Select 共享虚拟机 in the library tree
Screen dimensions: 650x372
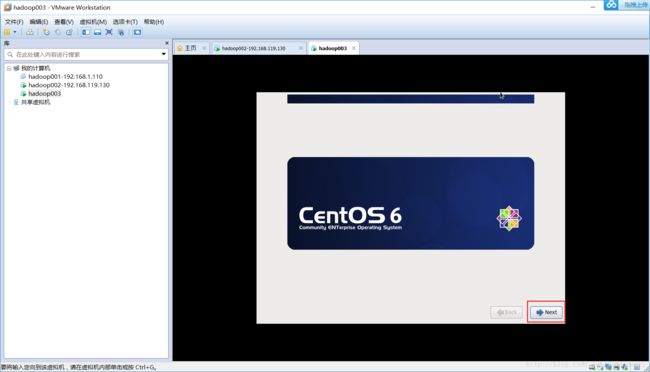(35, 102)
